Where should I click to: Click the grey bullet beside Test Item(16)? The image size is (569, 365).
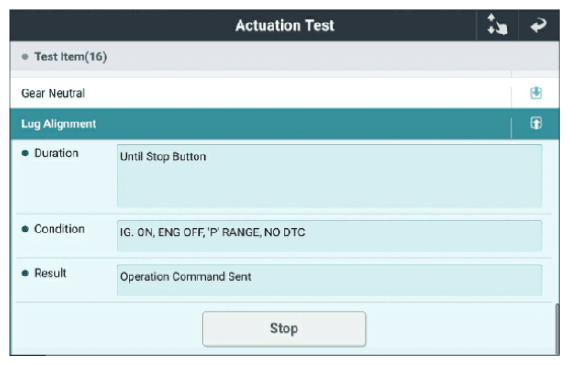click(25, 57)
